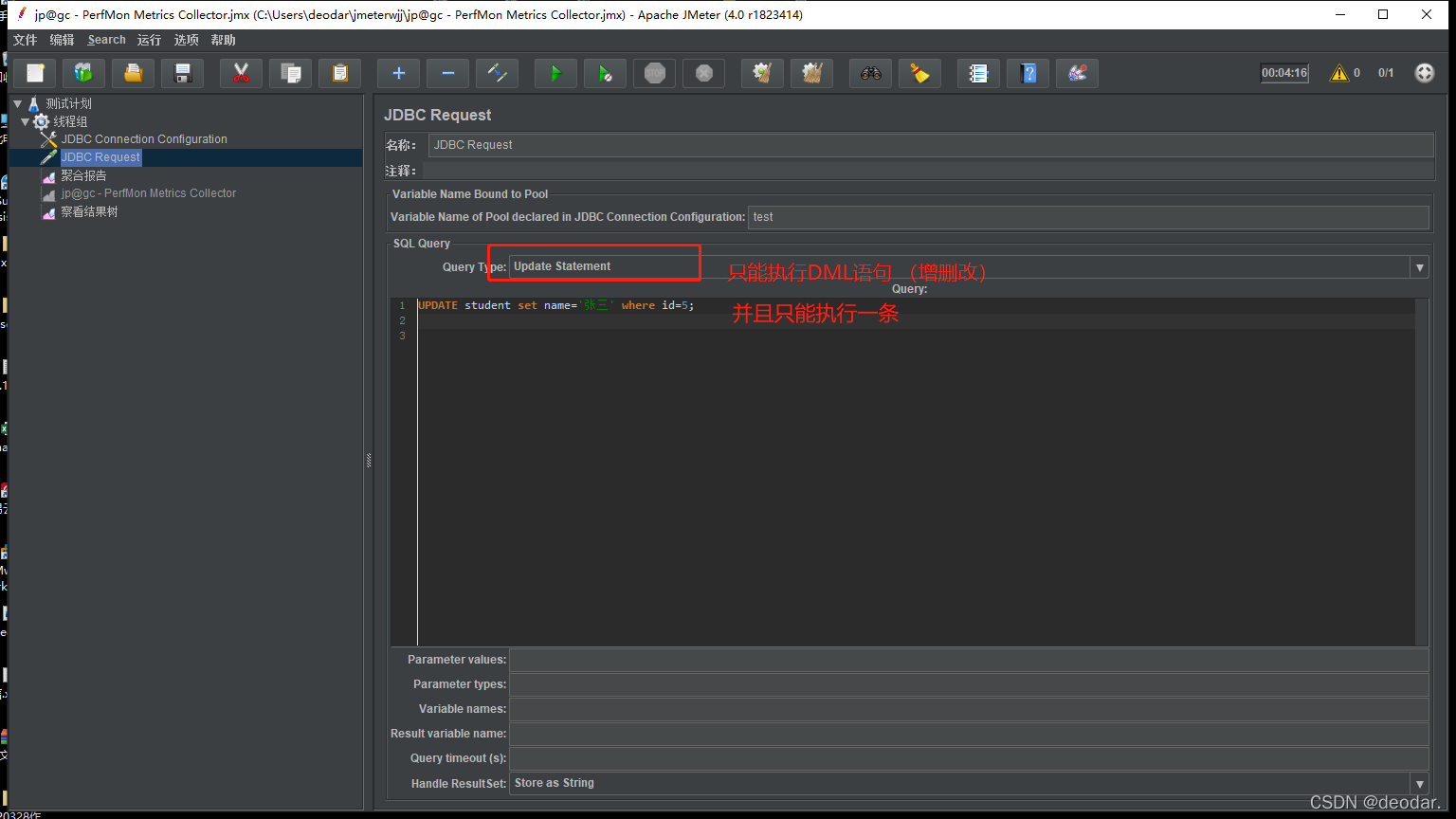
Task: Start test without pauses icon
Action: tap(605, 73)
